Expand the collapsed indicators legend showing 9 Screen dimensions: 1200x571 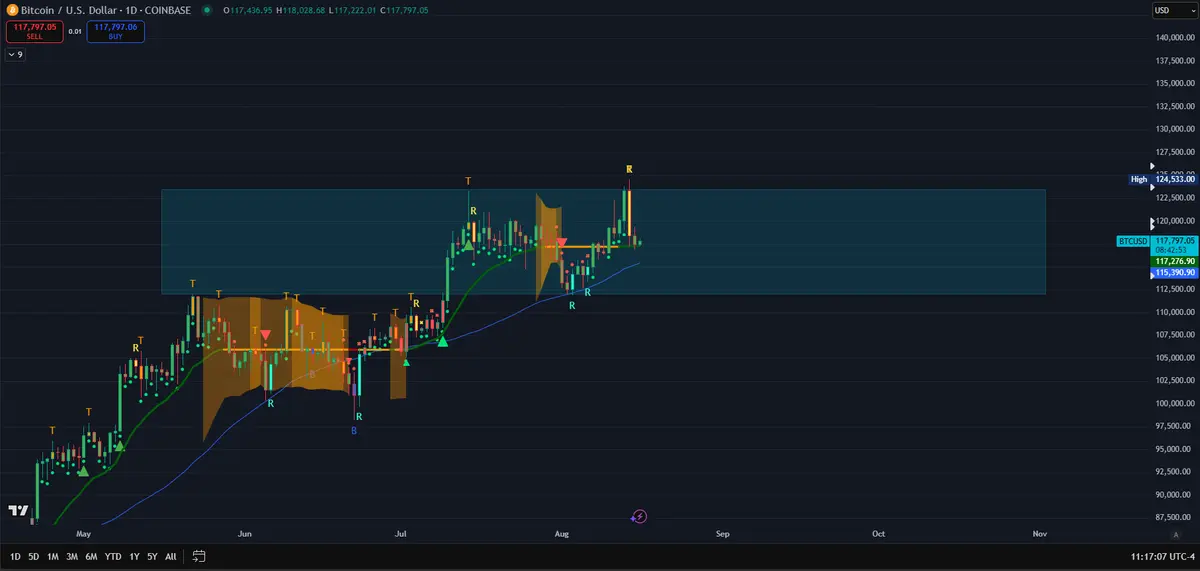coord(15,54)
